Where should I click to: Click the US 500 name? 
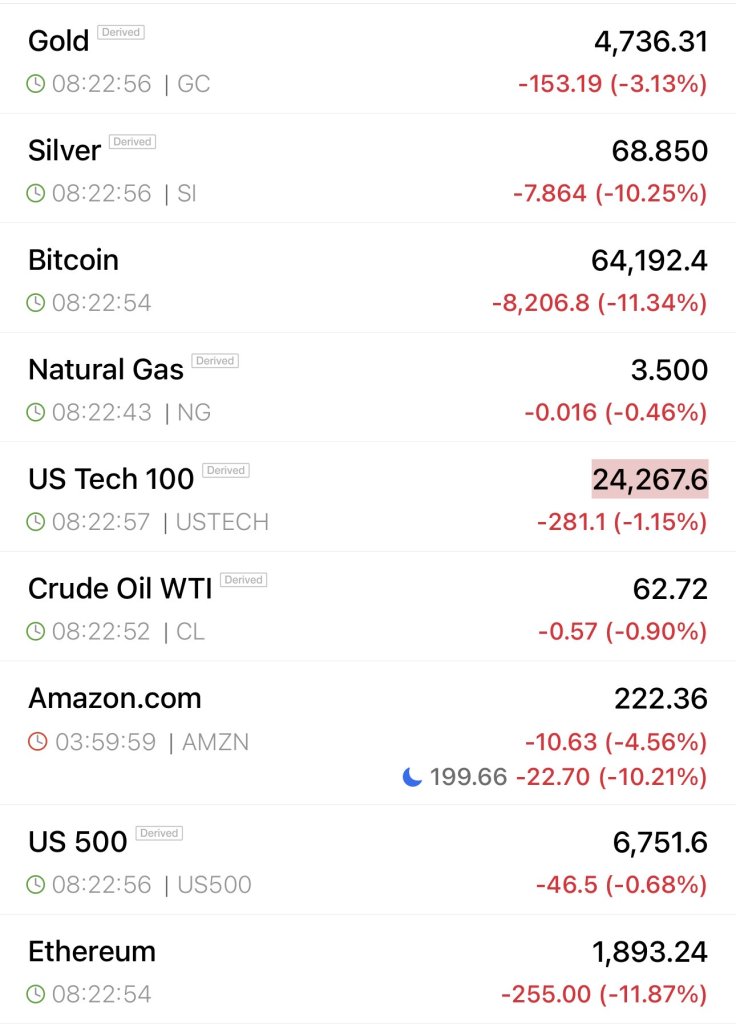pyautogui.click(x=77, y=842)
